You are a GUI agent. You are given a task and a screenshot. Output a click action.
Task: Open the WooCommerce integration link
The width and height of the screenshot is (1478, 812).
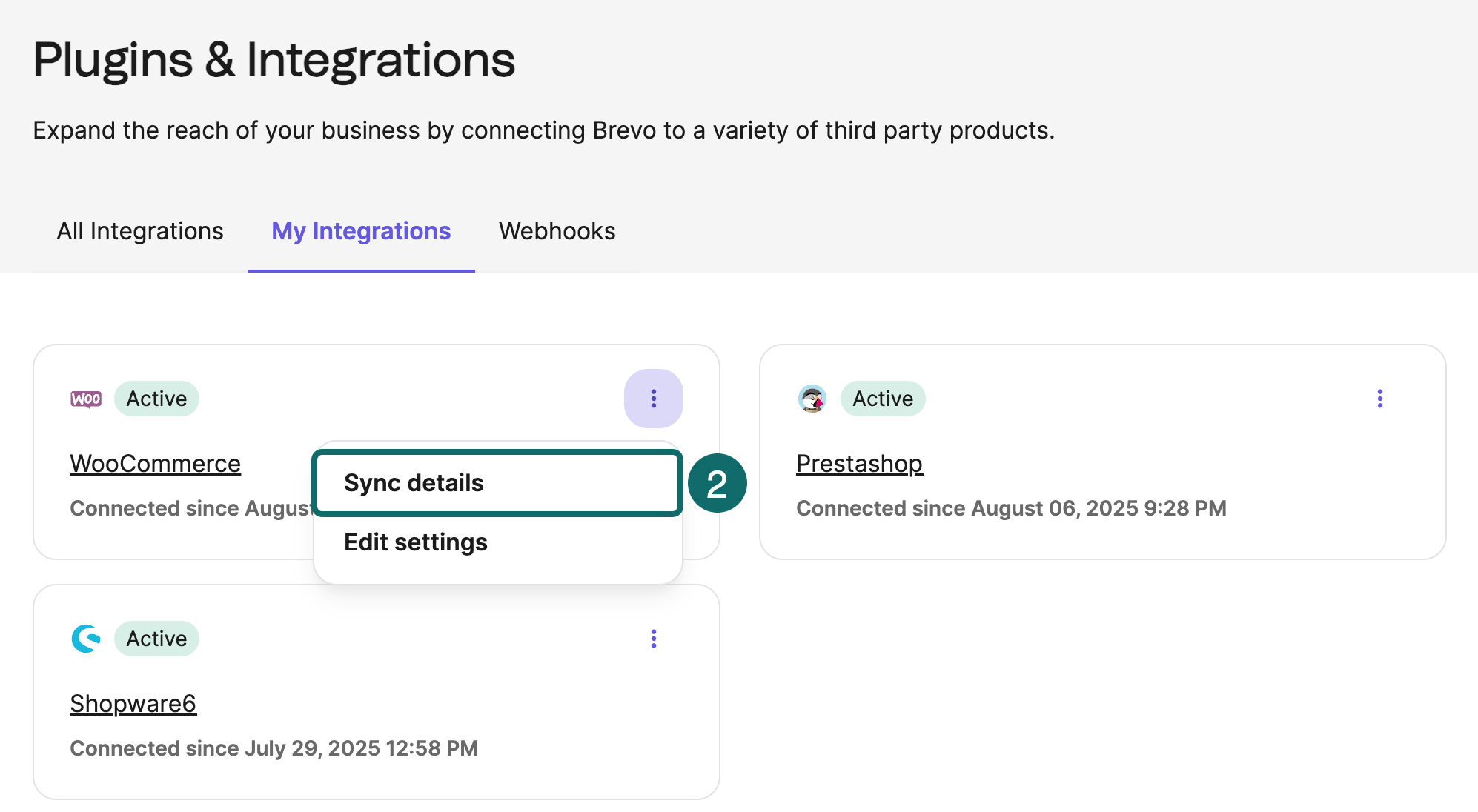coord(155,463)
